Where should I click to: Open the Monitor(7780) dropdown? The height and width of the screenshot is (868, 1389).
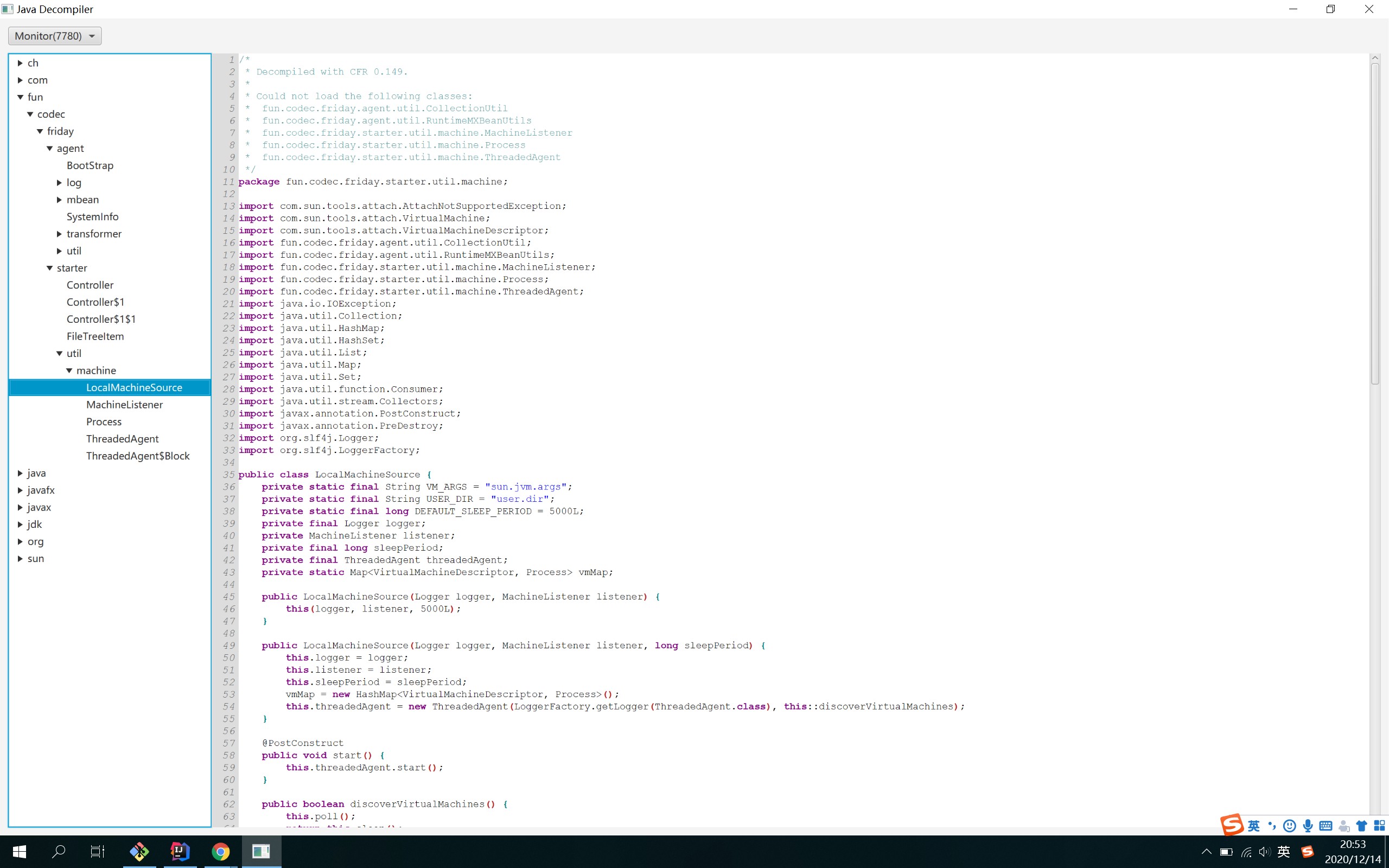coord(54,36)
